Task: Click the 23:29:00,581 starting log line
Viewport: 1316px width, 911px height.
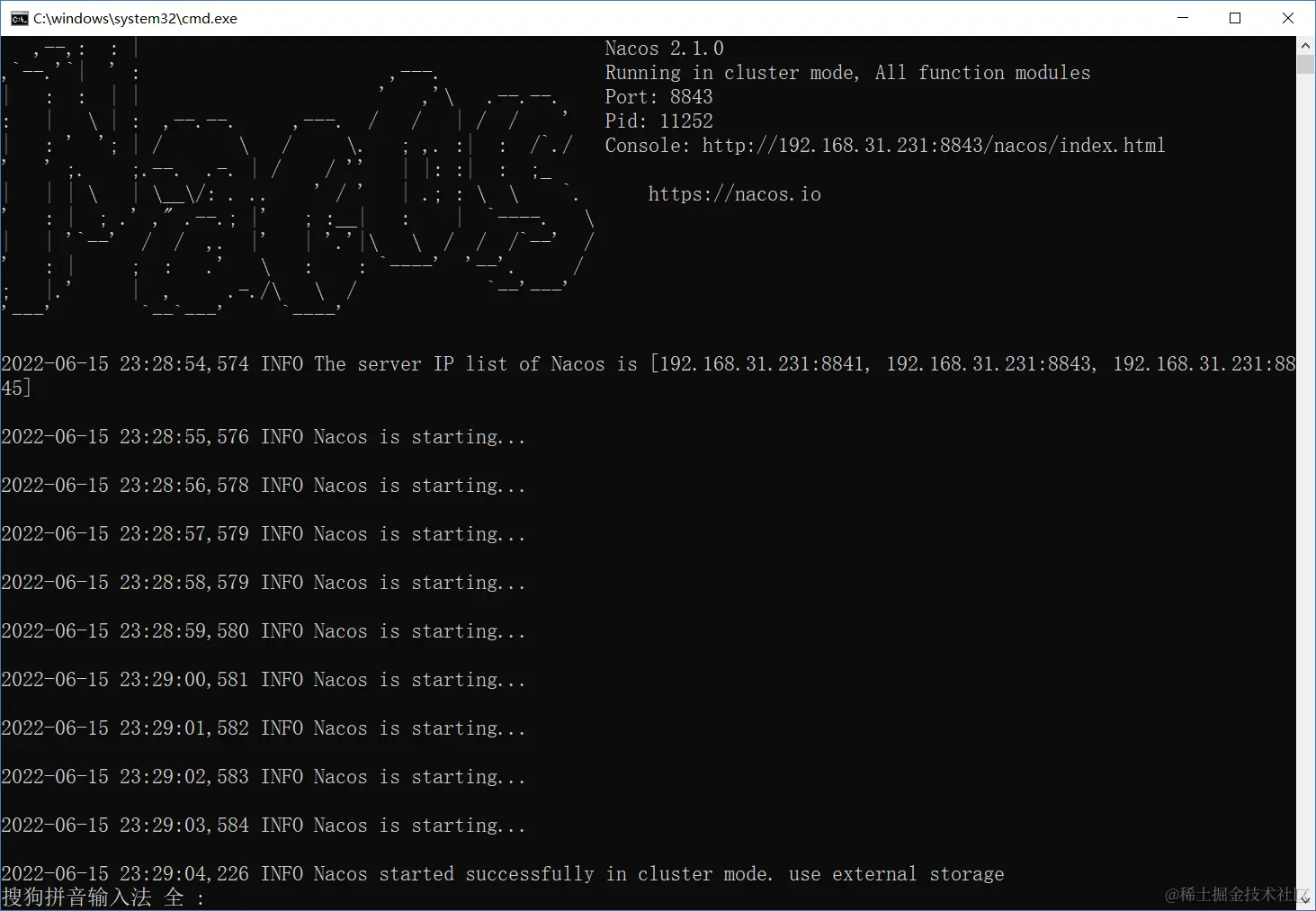Action: 264,680
